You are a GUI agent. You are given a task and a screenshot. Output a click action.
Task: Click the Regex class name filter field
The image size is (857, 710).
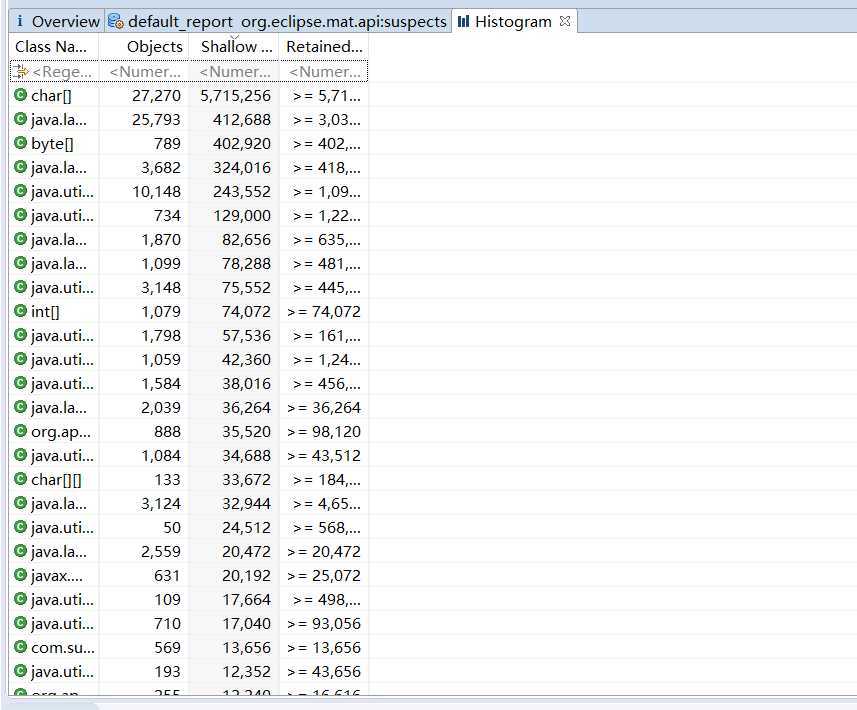click(62, 72)
